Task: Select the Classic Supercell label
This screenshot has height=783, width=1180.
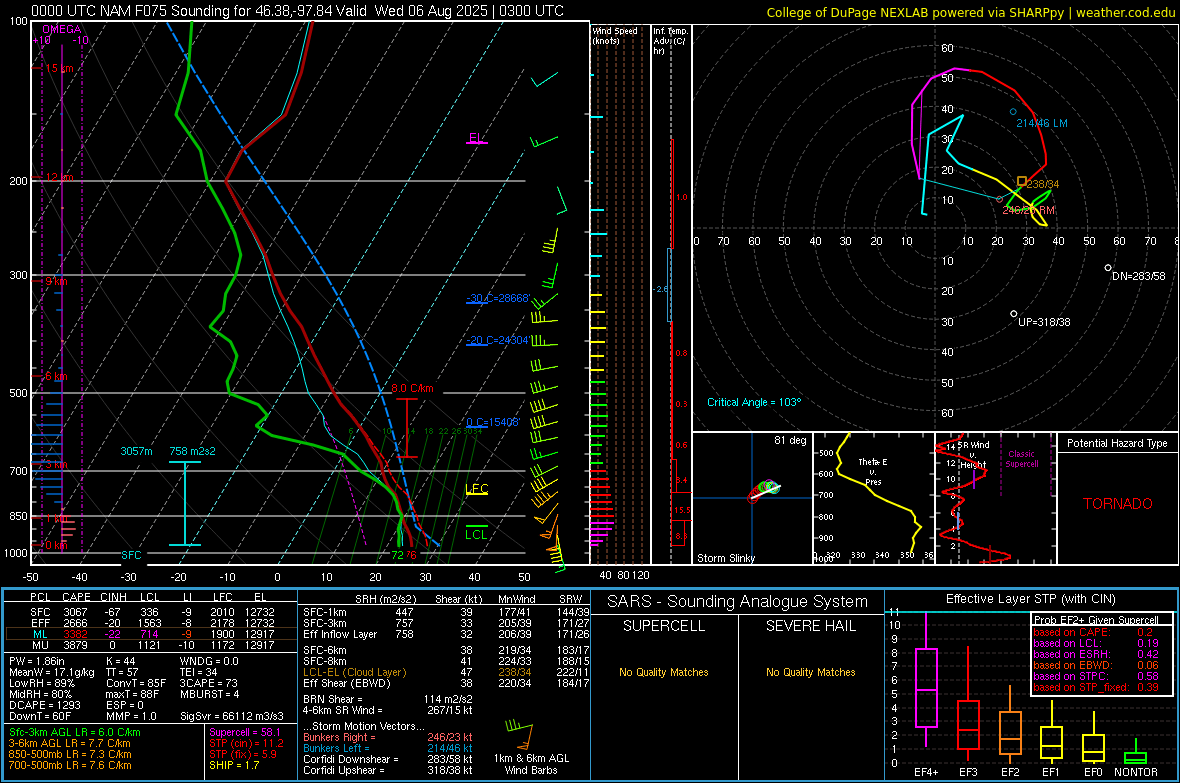Action: 1021,459
